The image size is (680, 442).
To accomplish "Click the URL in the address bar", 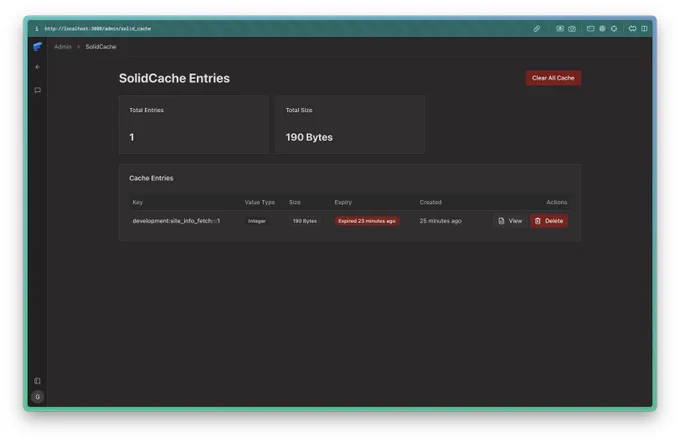I will click(98, 29).
